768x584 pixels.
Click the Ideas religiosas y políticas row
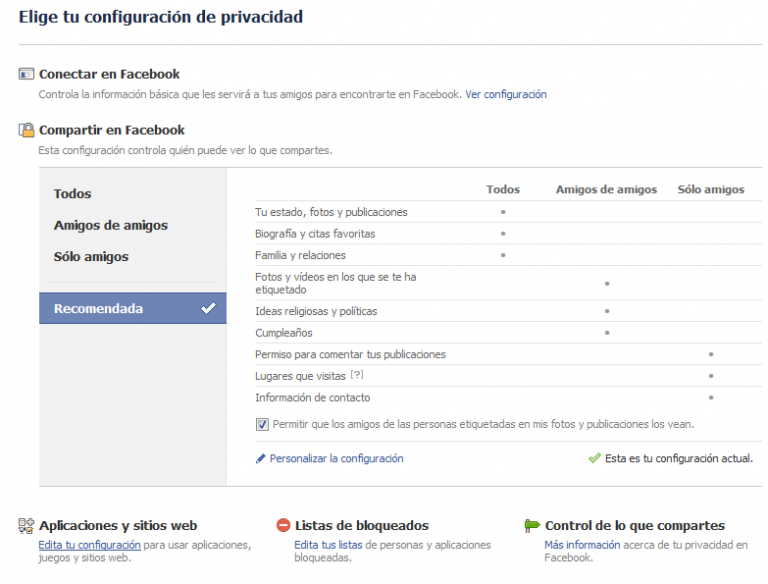coord(508,311)
